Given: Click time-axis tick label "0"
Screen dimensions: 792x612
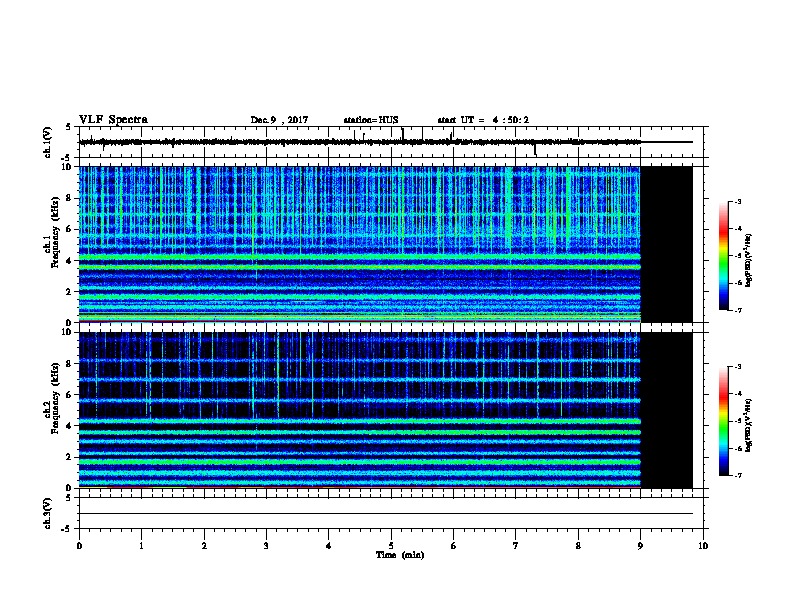Looking at the screenshot, I should (79, 546).
